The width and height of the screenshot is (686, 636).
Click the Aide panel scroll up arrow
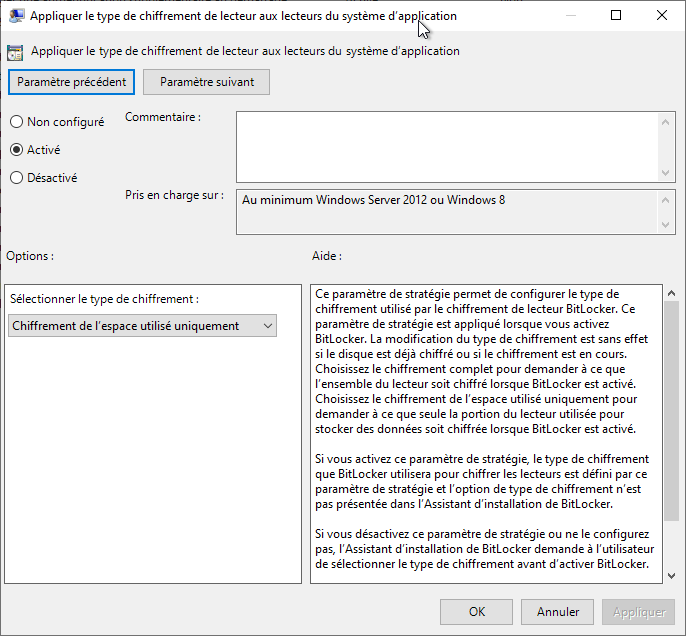pyautogui.click(x=672, y=294)
